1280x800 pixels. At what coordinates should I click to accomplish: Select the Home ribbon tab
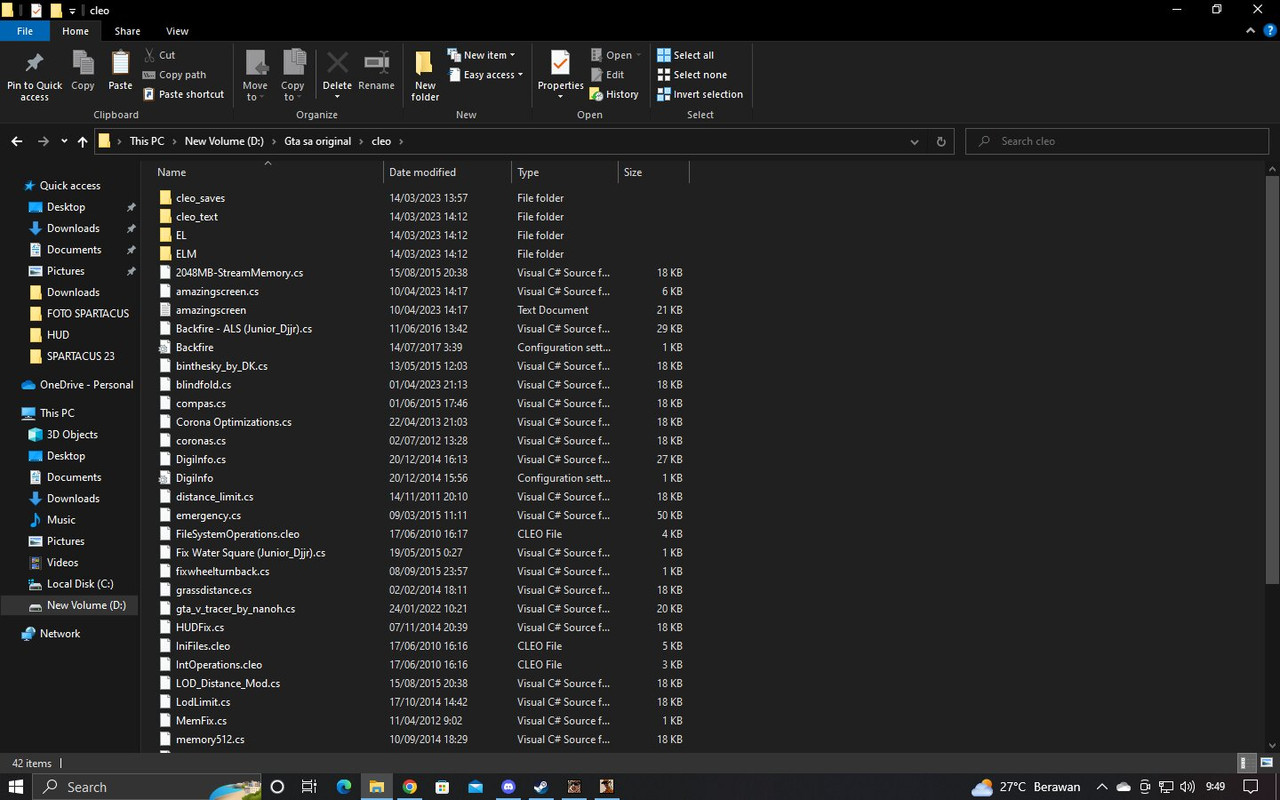click(75, 31)
